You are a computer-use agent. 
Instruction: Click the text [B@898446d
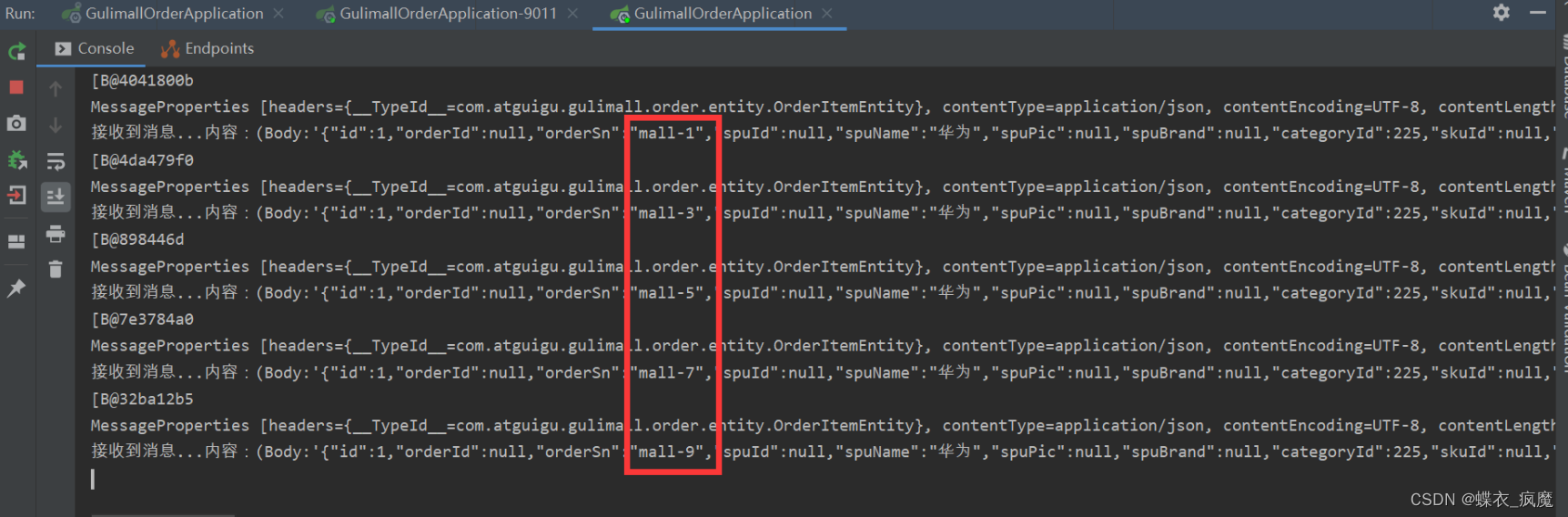click(x=137, y=239)
